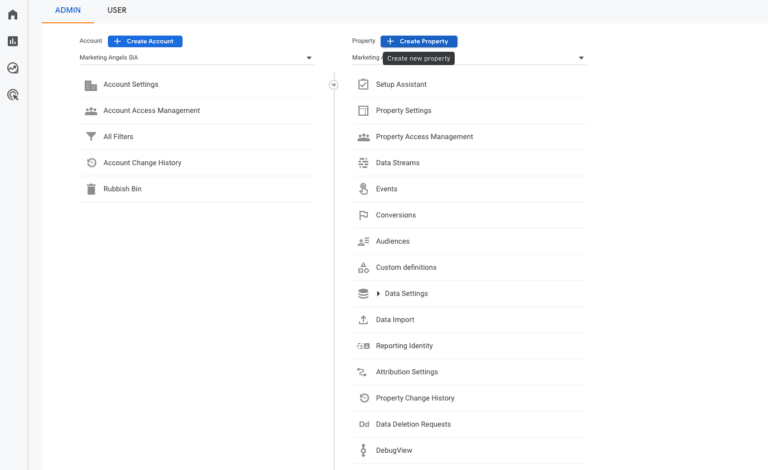Expand the Data Settings submenu triangle
Screen dimensions: 768x470
point(378,294)
